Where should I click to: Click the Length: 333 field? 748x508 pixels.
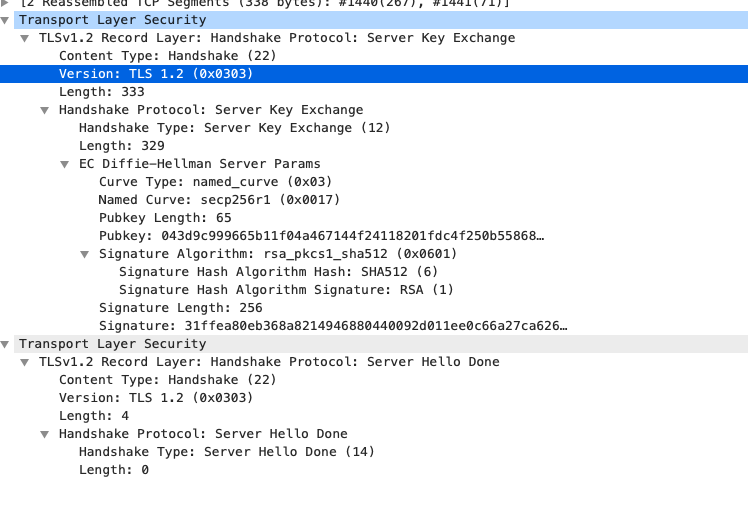[101, 92]
